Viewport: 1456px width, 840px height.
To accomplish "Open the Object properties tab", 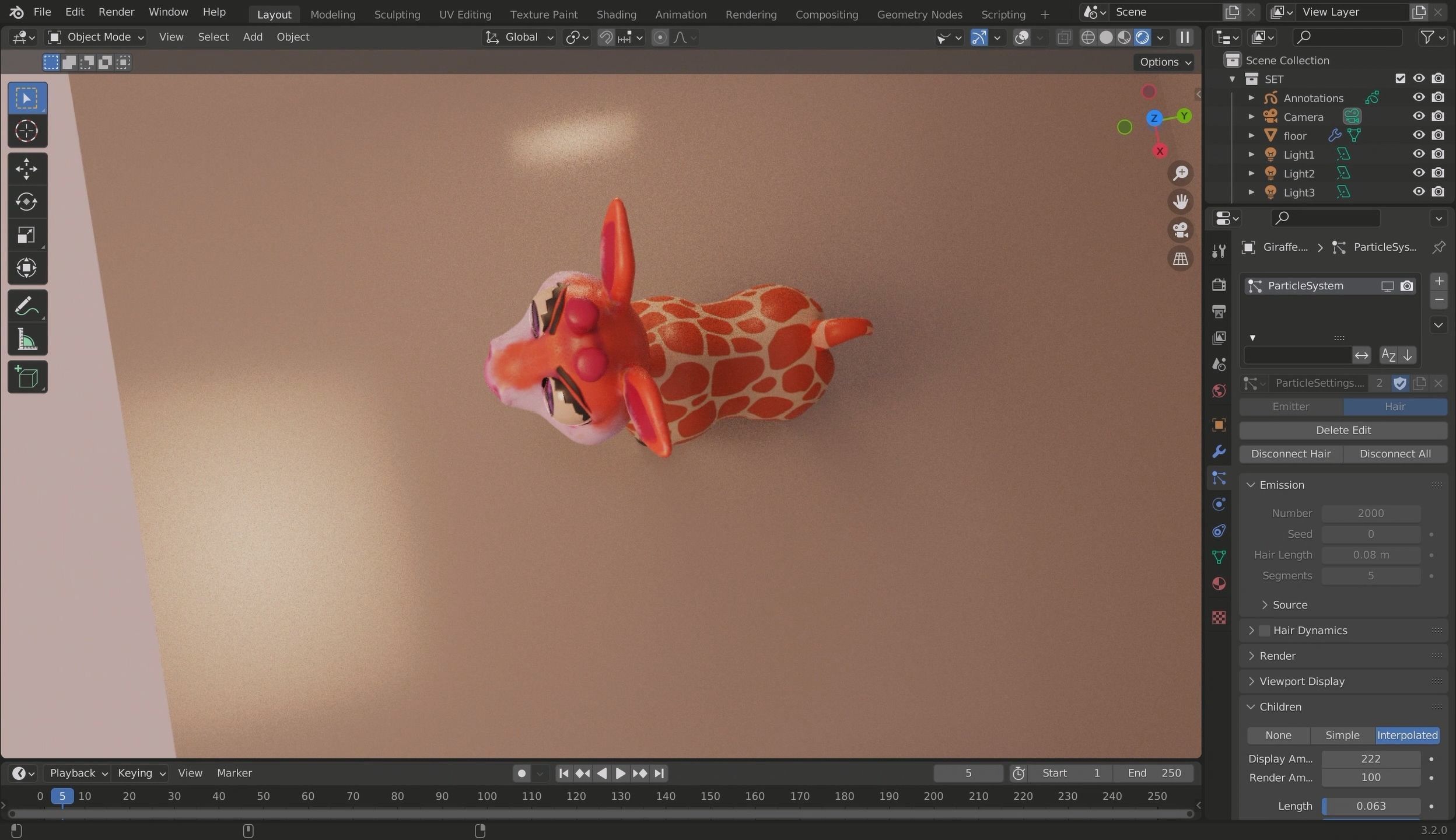I will pos(1219,425).
